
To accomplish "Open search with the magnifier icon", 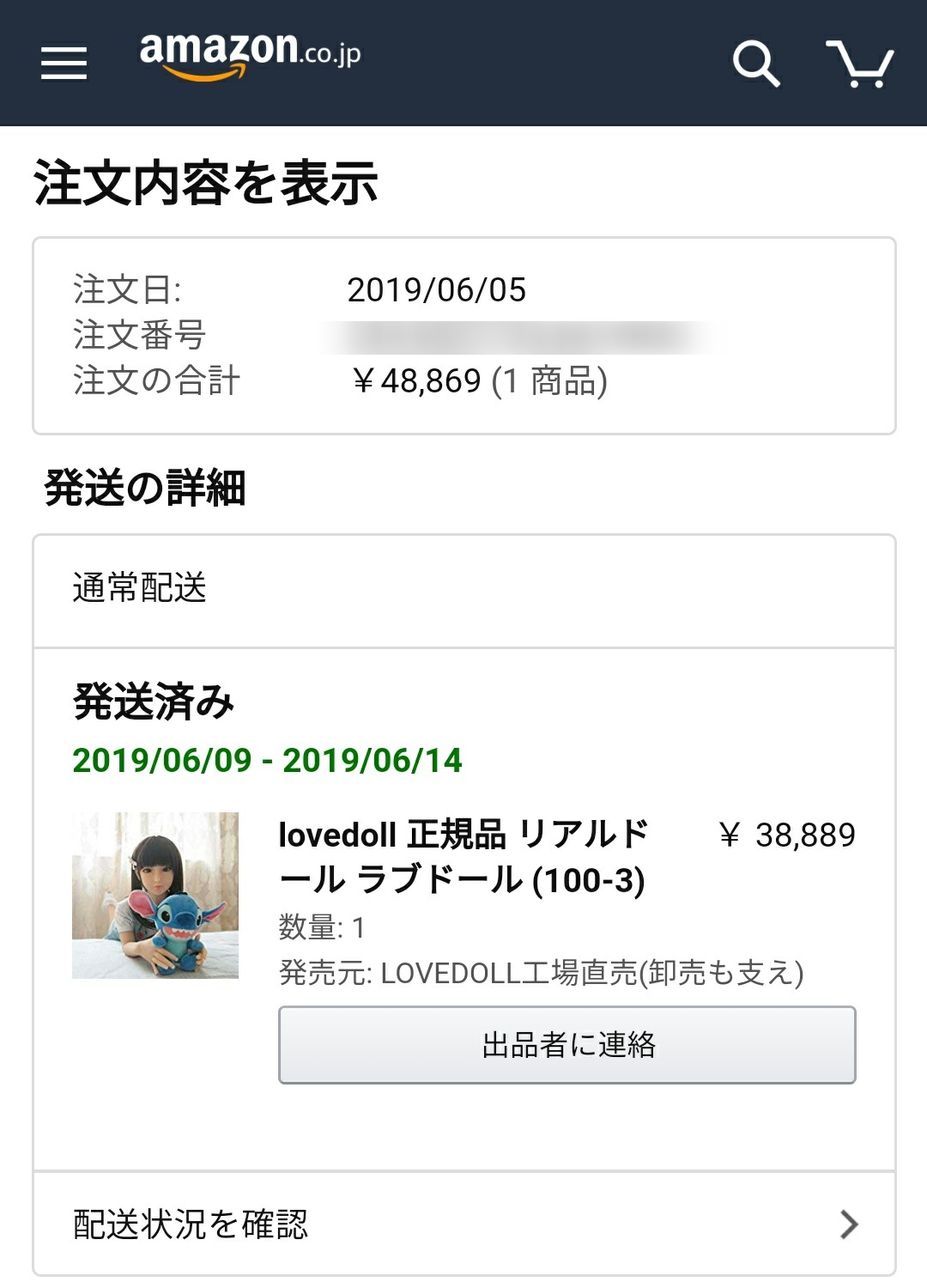I will coord(756,63).
